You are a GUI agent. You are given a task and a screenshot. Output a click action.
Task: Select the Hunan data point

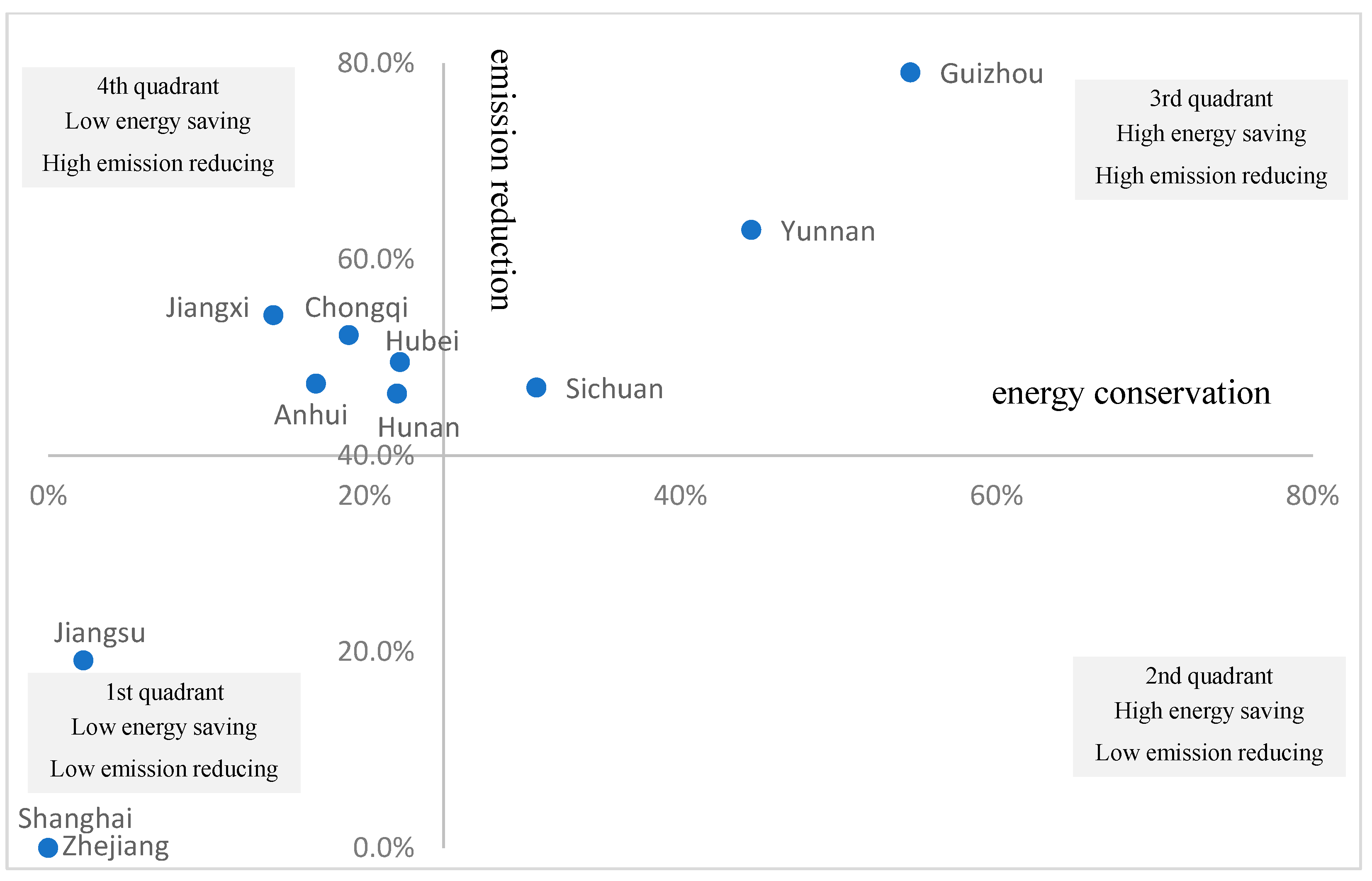397,393
